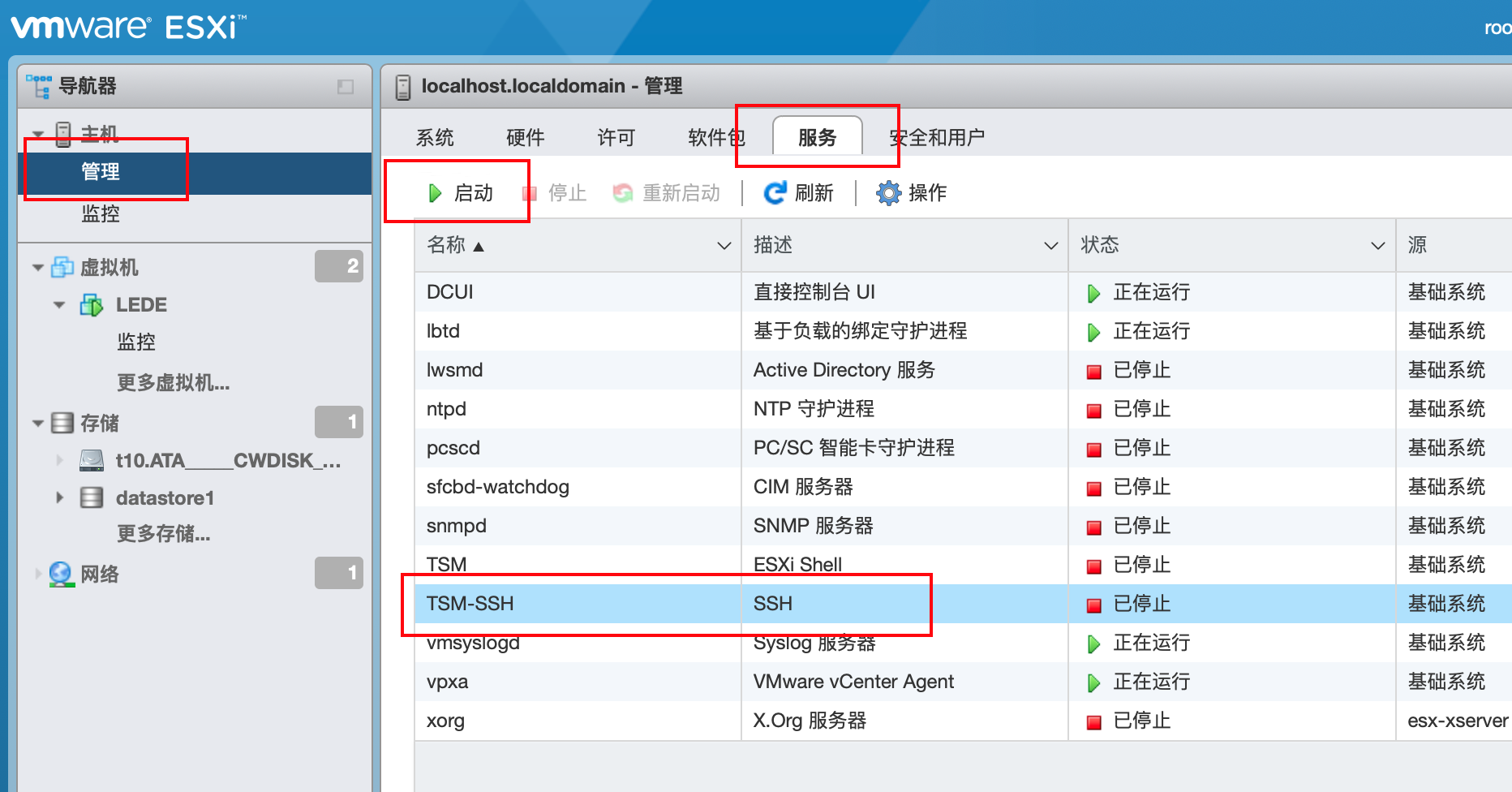The image size is (1512, 792).
Task: Select the TSM-SSH service row
Action: (963, 604)
